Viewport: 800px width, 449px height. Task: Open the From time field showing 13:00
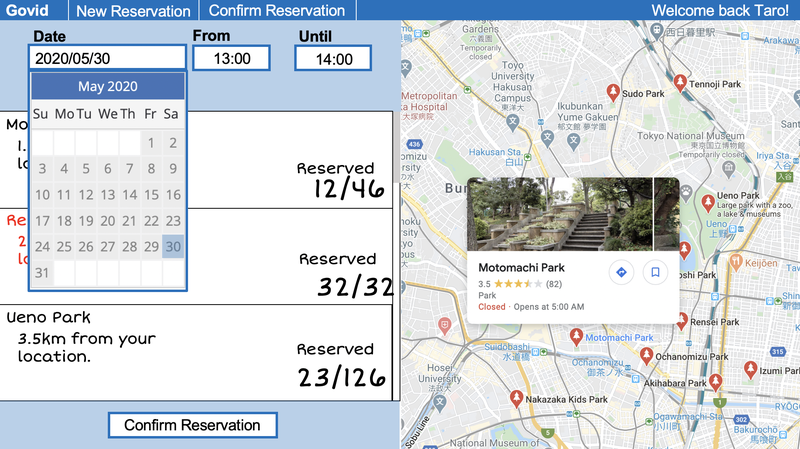231,58
